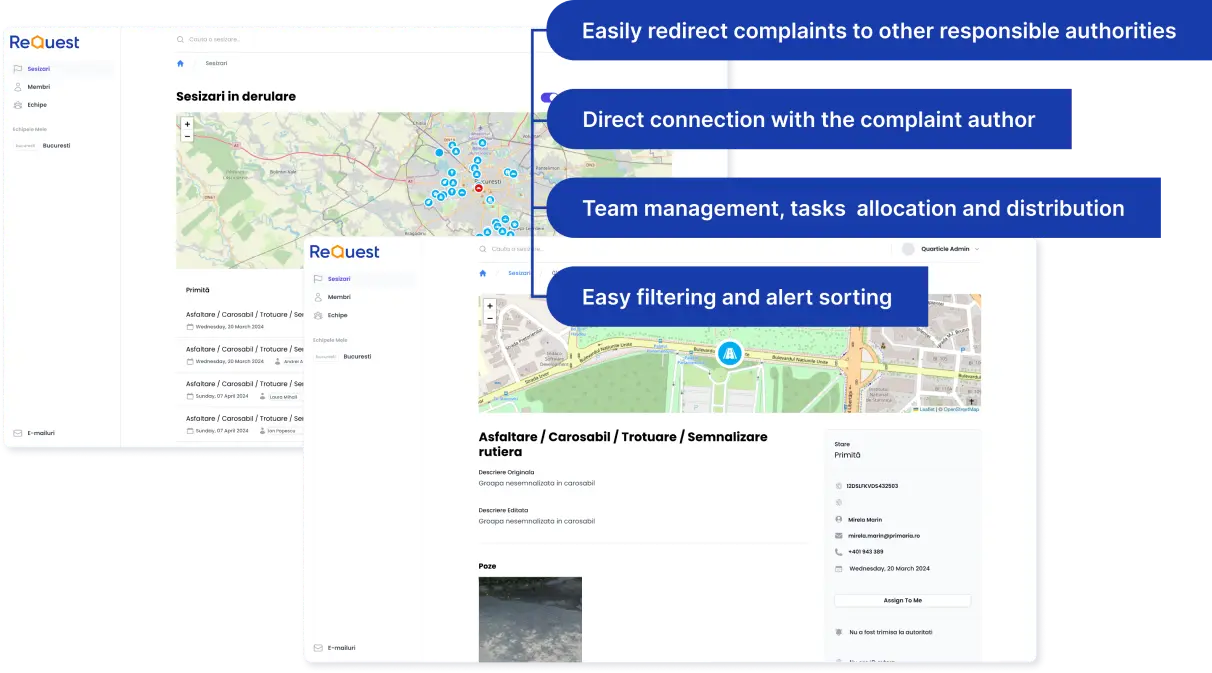Image resolution: width=1212 pixels, height=673 pixels.
Task: Zoom out on the complaint detail map
Action: pos(490,318)
